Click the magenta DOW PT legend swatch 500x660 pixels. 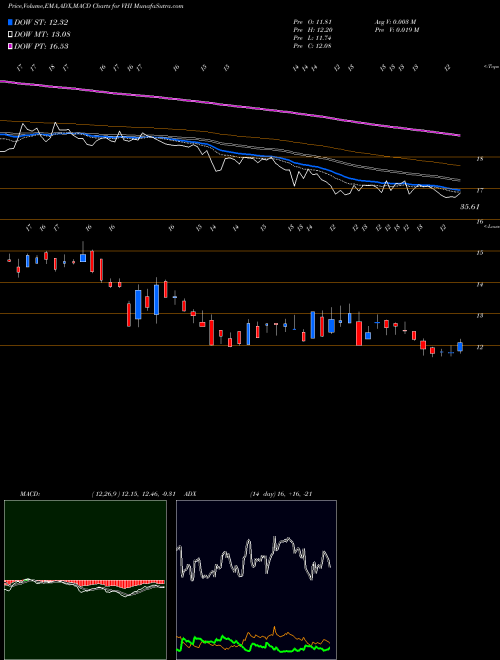10,46
